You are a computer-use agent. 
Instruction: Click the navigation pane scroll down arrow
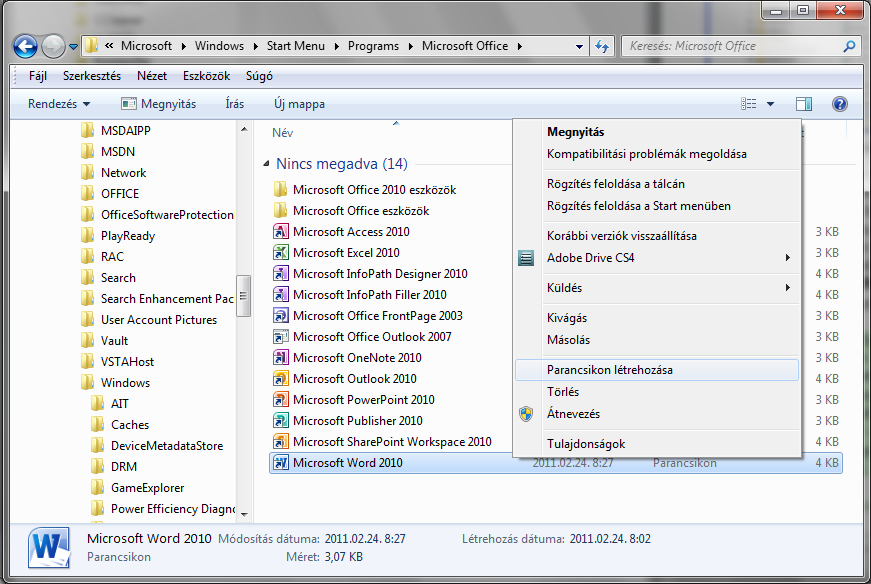pyautogui.click(x=244, y=515)
